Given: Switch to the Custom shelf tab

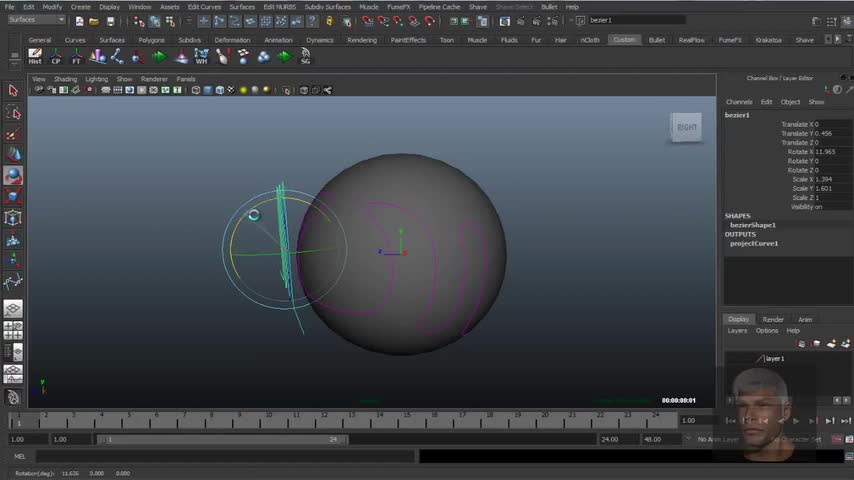Looking at the screenshot, I should (624, 40).
